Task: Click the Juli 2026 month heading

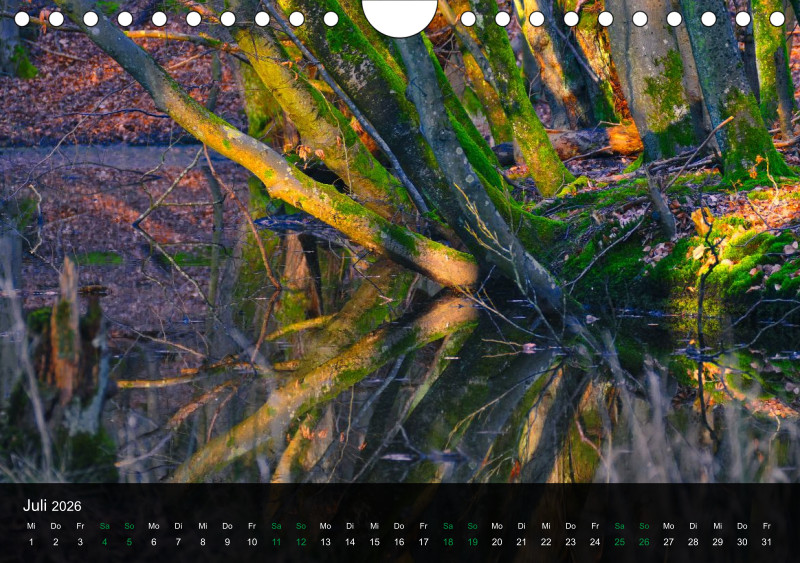Action: 52,506
